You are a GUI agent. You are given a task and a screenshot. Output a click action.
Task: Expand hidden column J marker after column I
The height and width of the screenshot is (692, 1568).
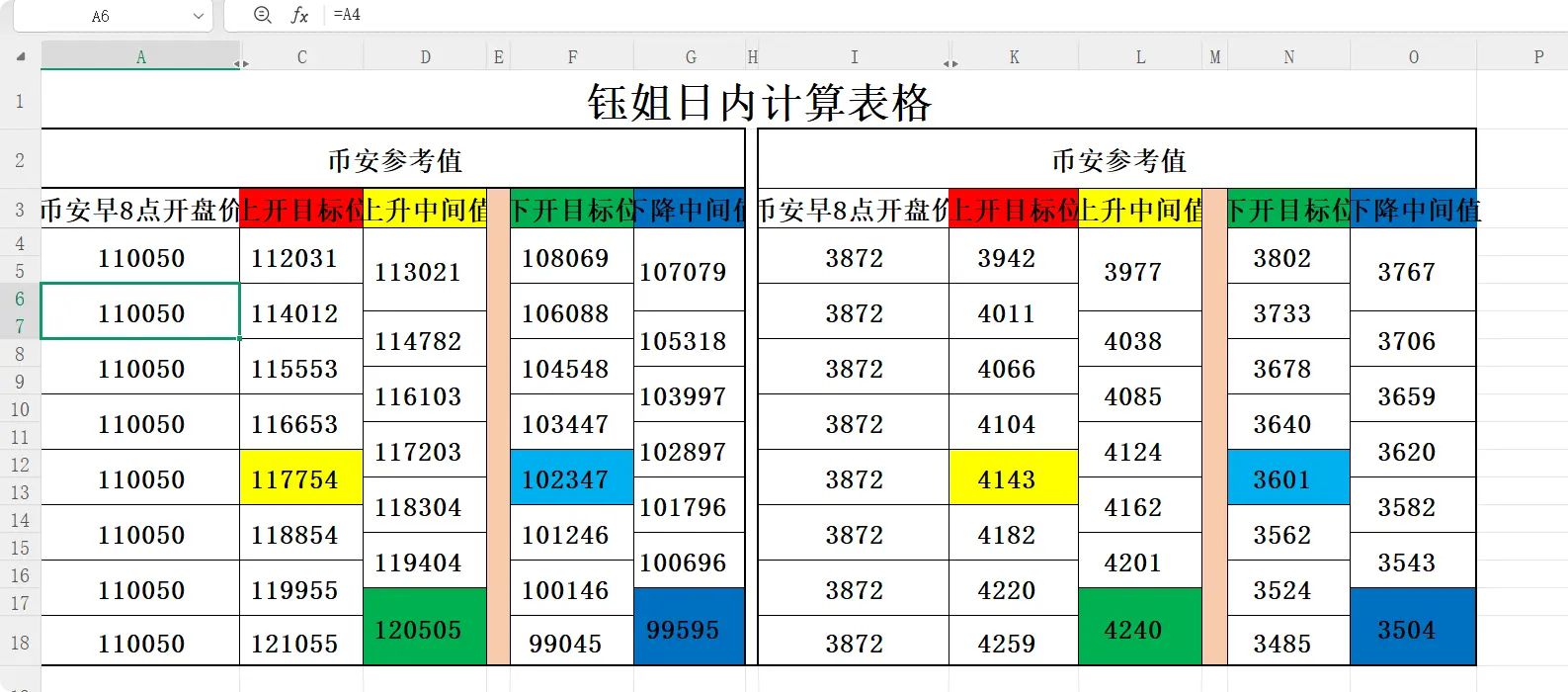point(950,63)
